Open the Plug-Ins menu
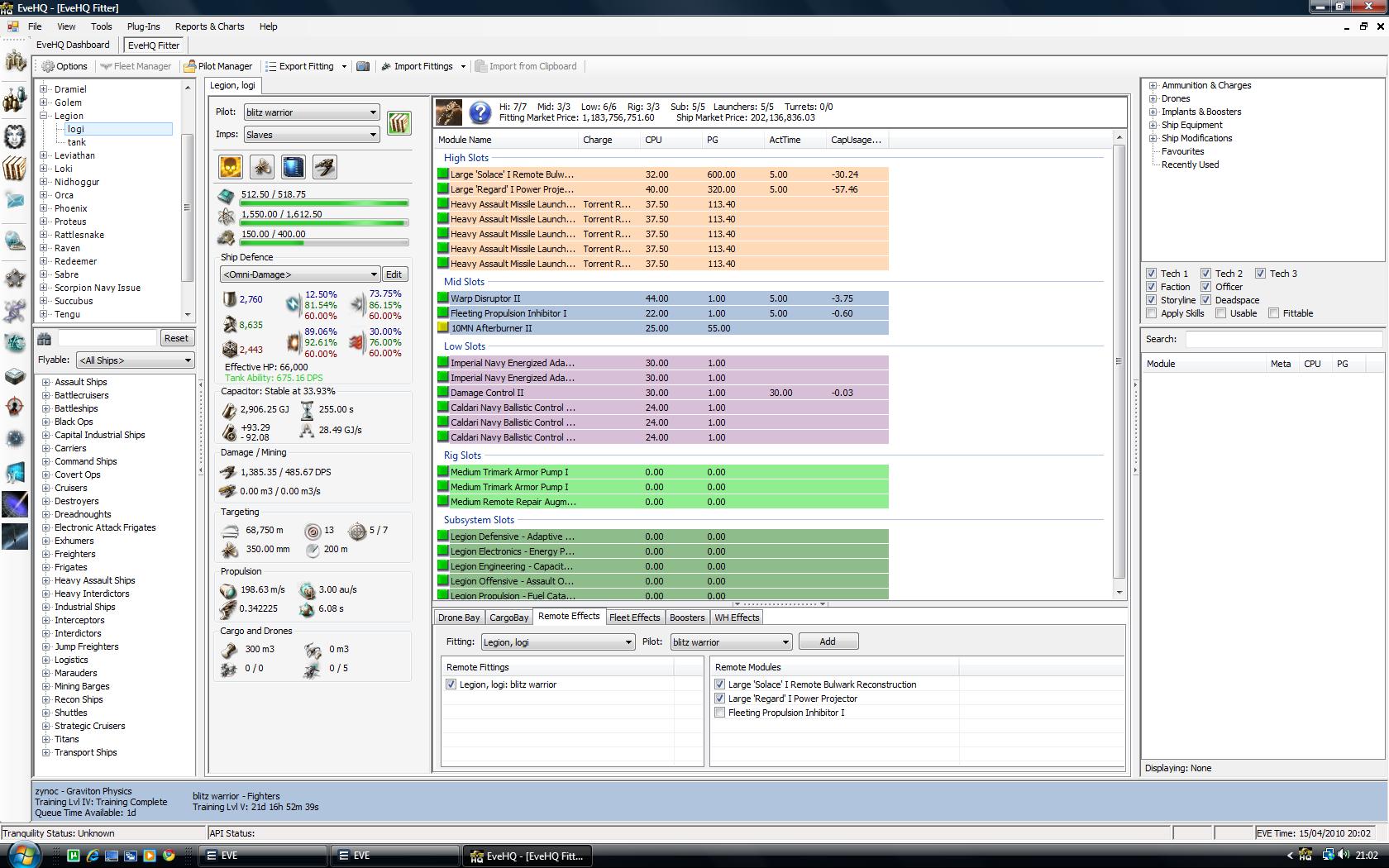 click(144, 26)
